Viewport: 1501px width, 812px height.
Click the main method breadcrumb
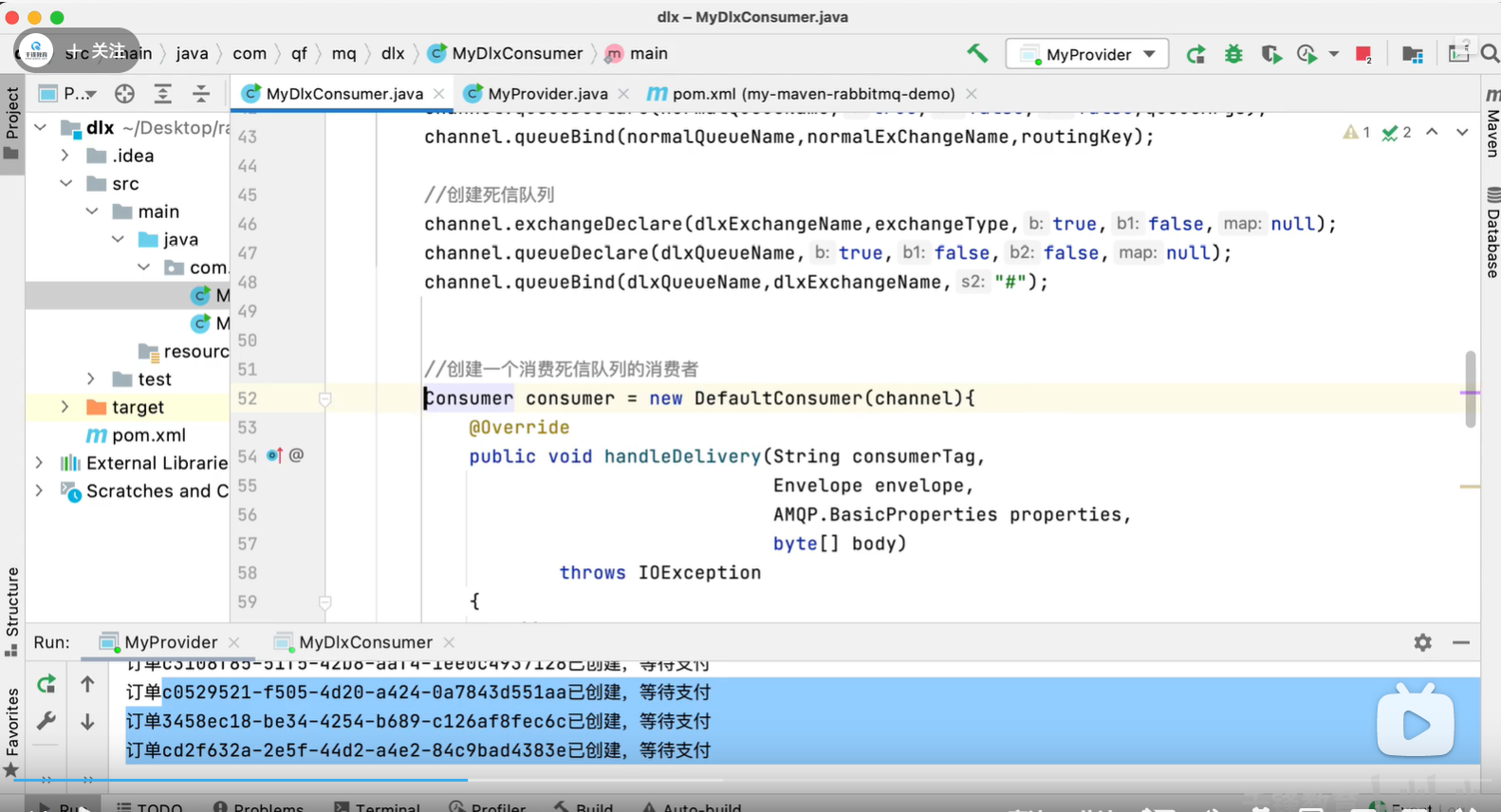click(637, 53)
